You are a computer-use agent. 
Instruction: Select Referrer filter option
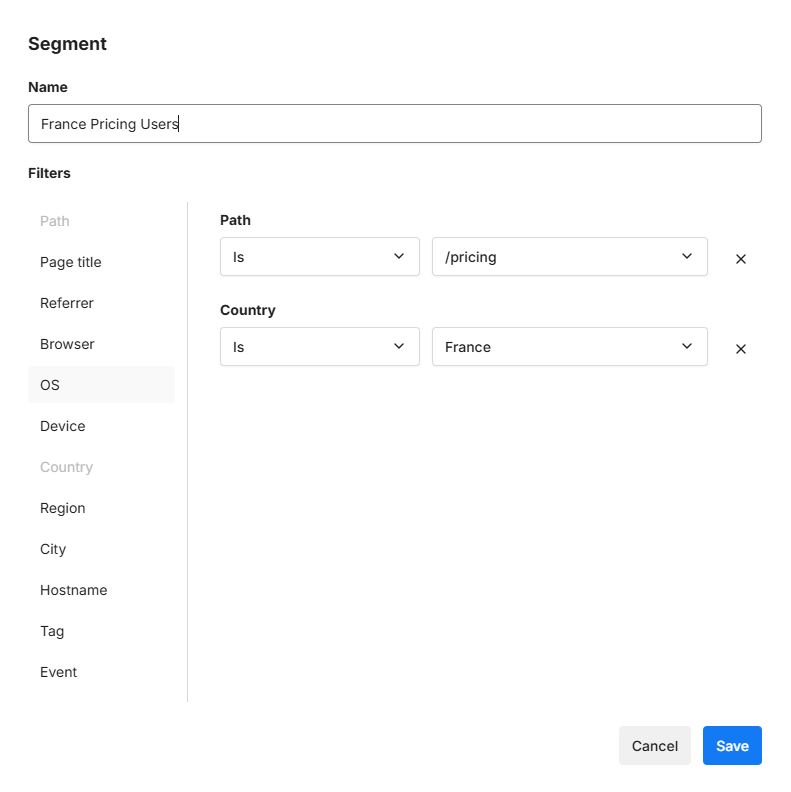click(67, 303)
